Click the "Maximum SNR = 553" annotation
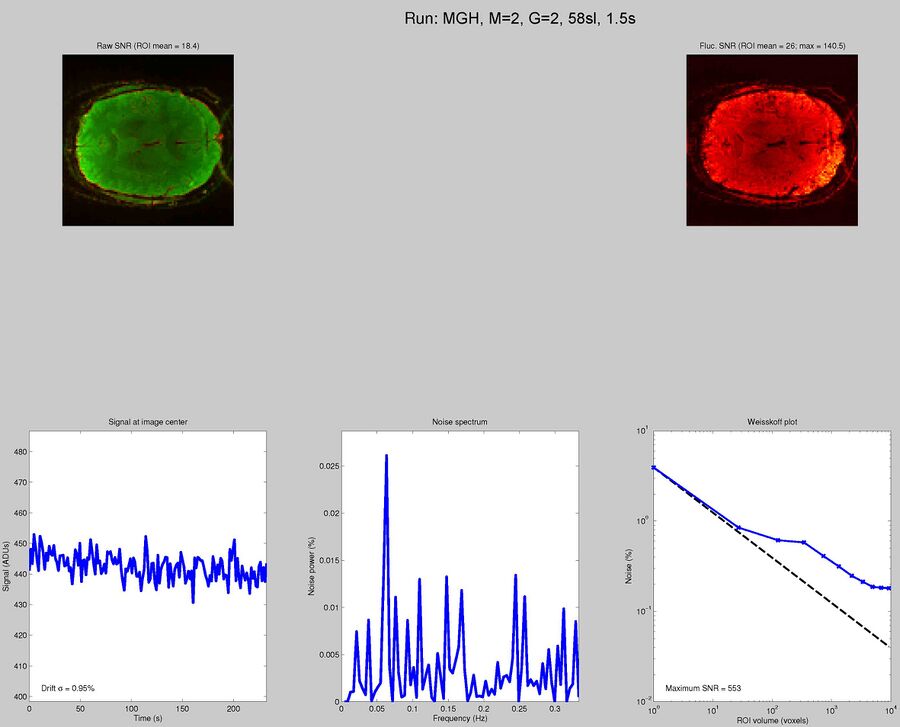Screen dimensions: 900x727 704,687
